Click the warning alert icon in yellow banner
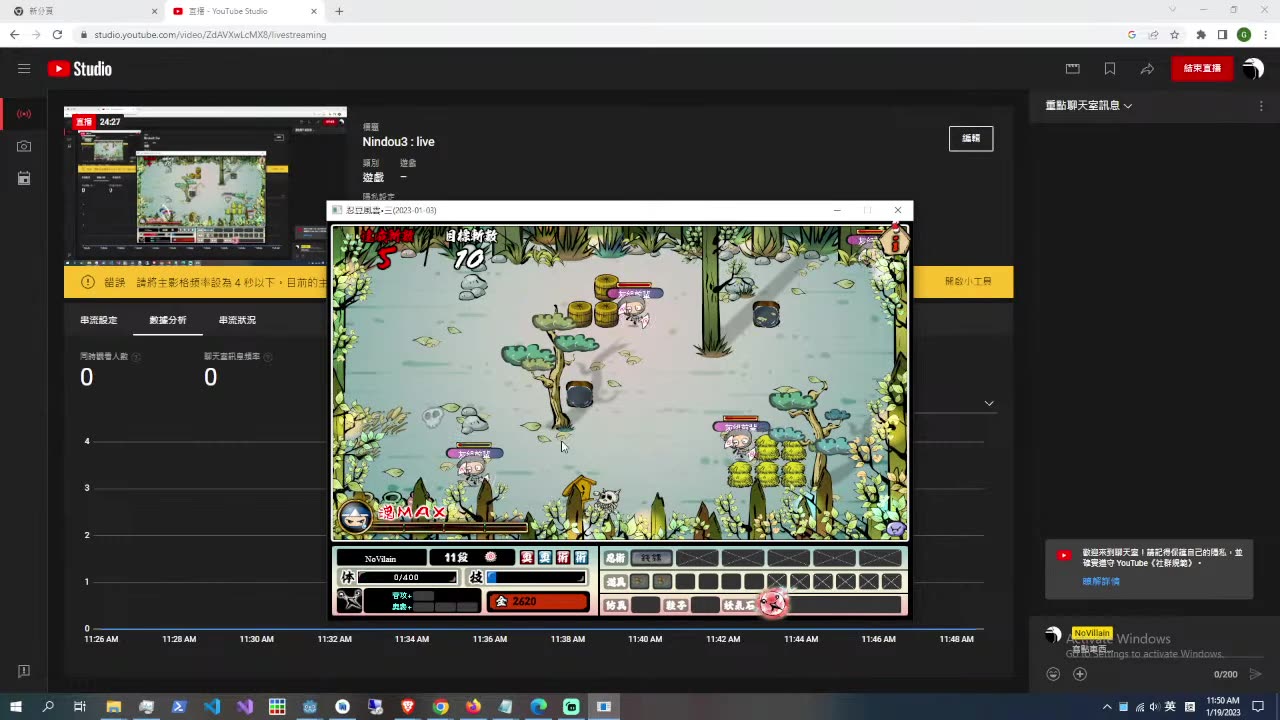This screenshot has height=720, width=1280. click(88, 282)
